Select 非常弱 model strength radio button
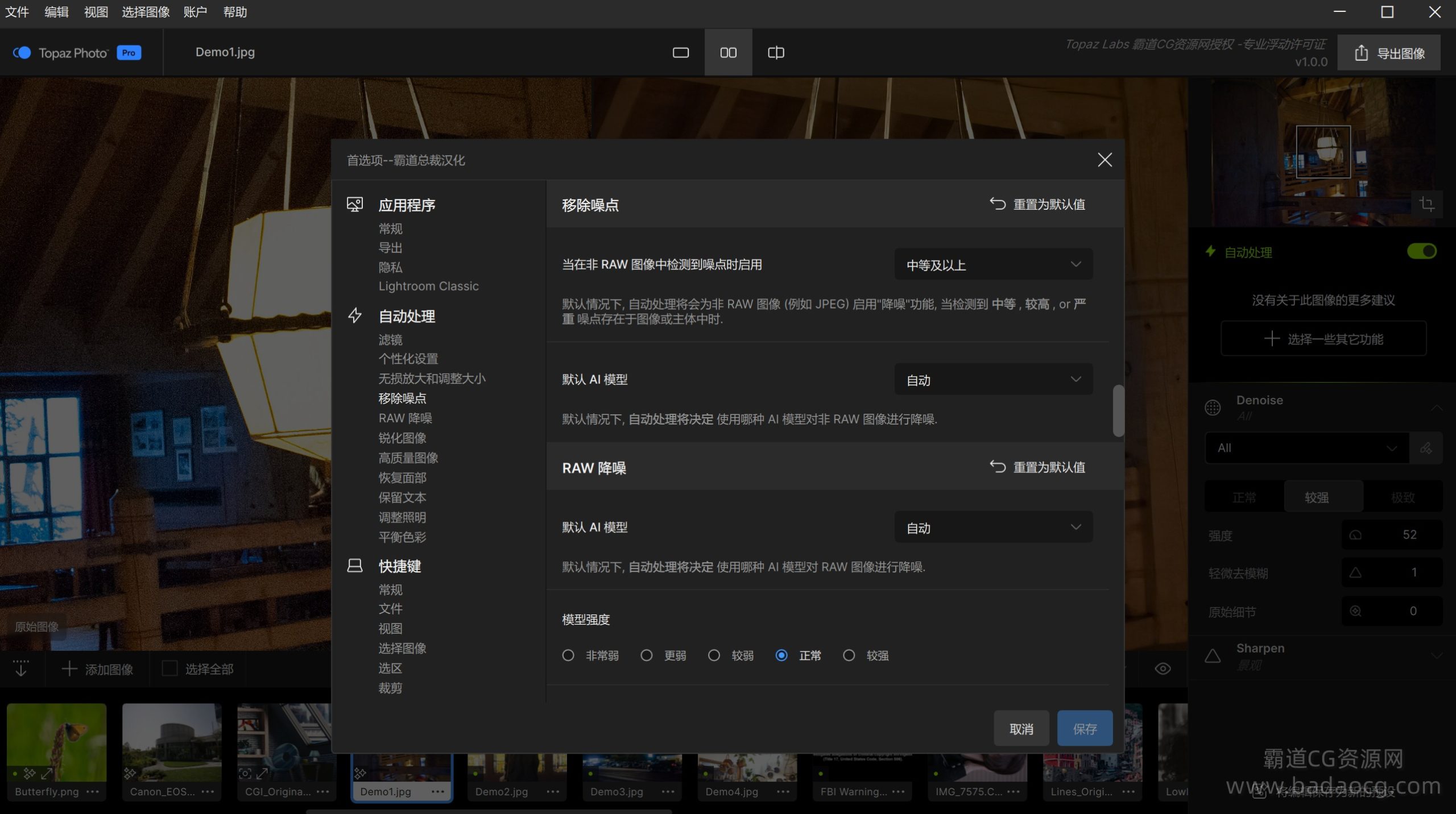1456x814 pixels. tap(568, 655)
